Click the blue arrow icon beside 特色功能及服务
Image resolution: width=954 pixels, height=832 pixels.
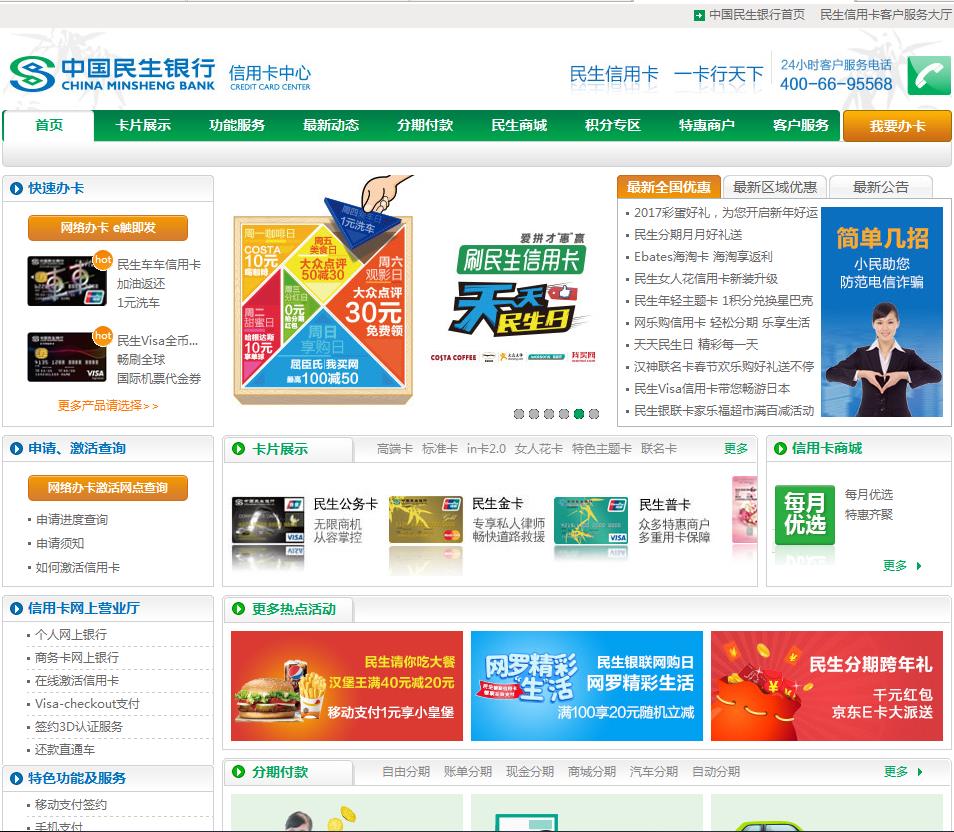pos(16,778)
